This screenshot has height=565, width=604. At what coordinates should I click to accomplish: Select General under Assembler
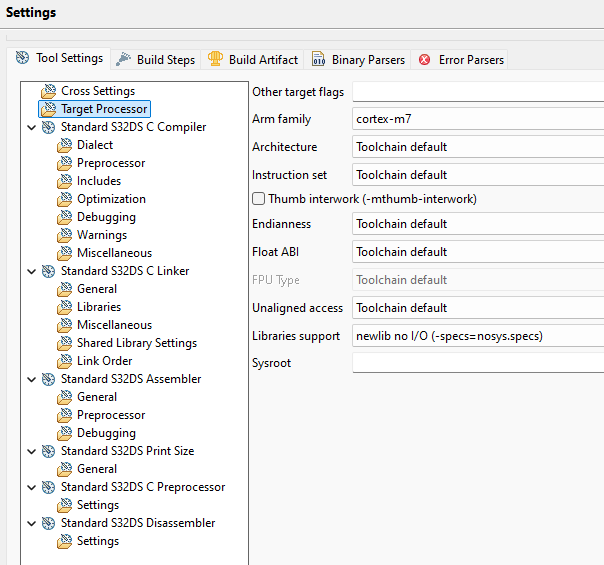(97, 397)
